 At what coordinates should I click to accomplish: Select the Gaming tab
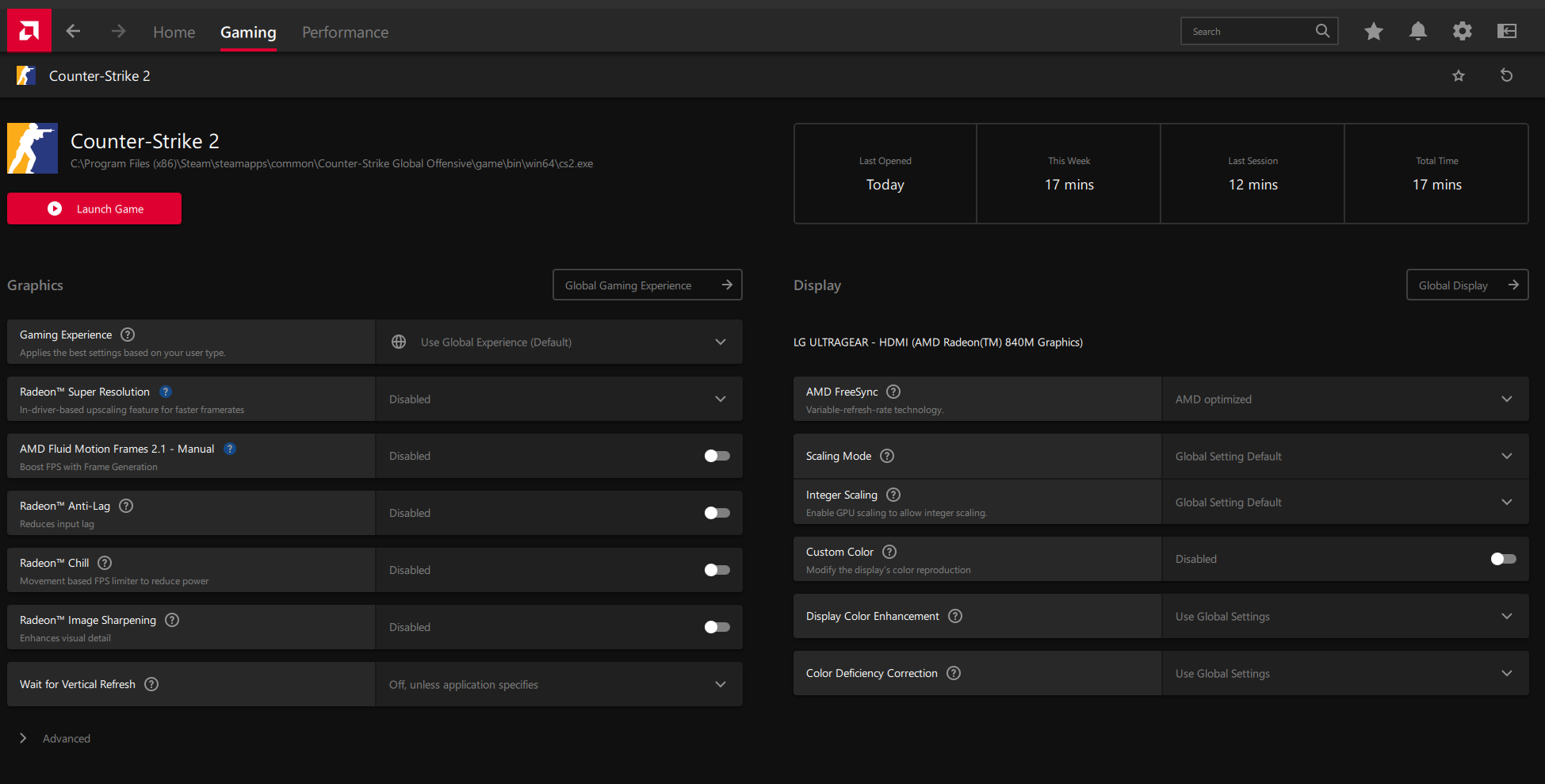click(248, 32)
